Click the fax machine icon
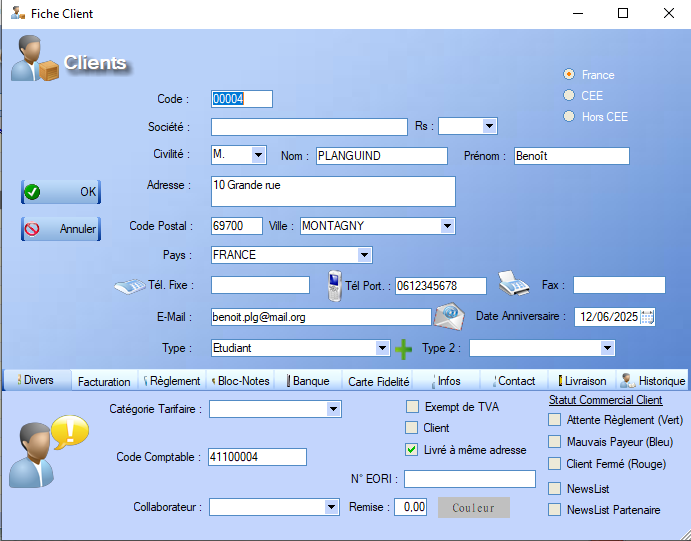 point(513,284)
